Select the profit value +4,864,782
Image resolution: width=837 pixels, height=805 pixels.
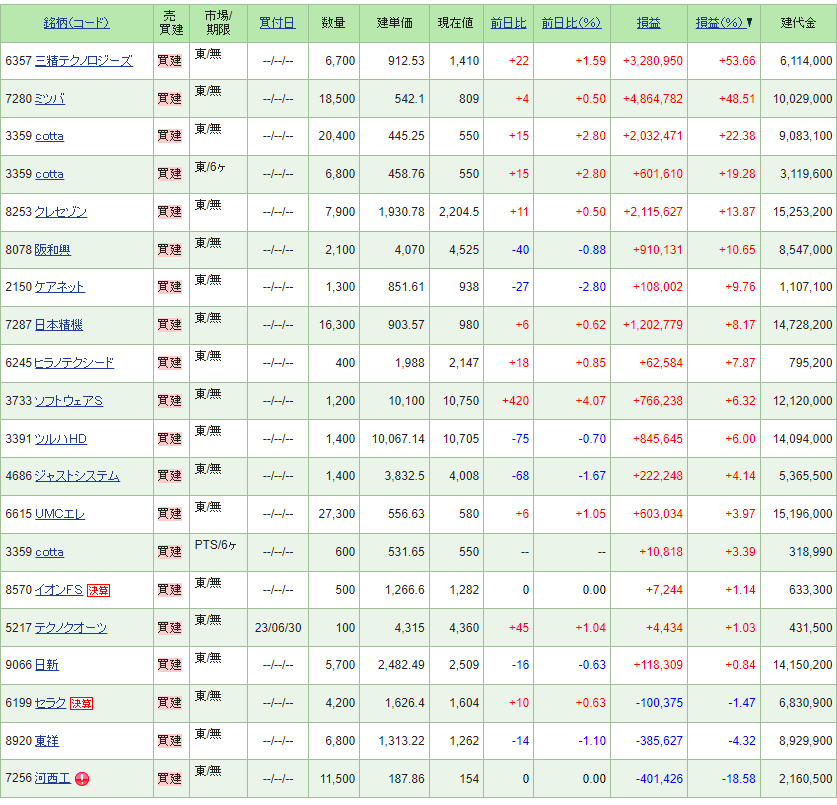pyautogui.click(x=652, y=99)
